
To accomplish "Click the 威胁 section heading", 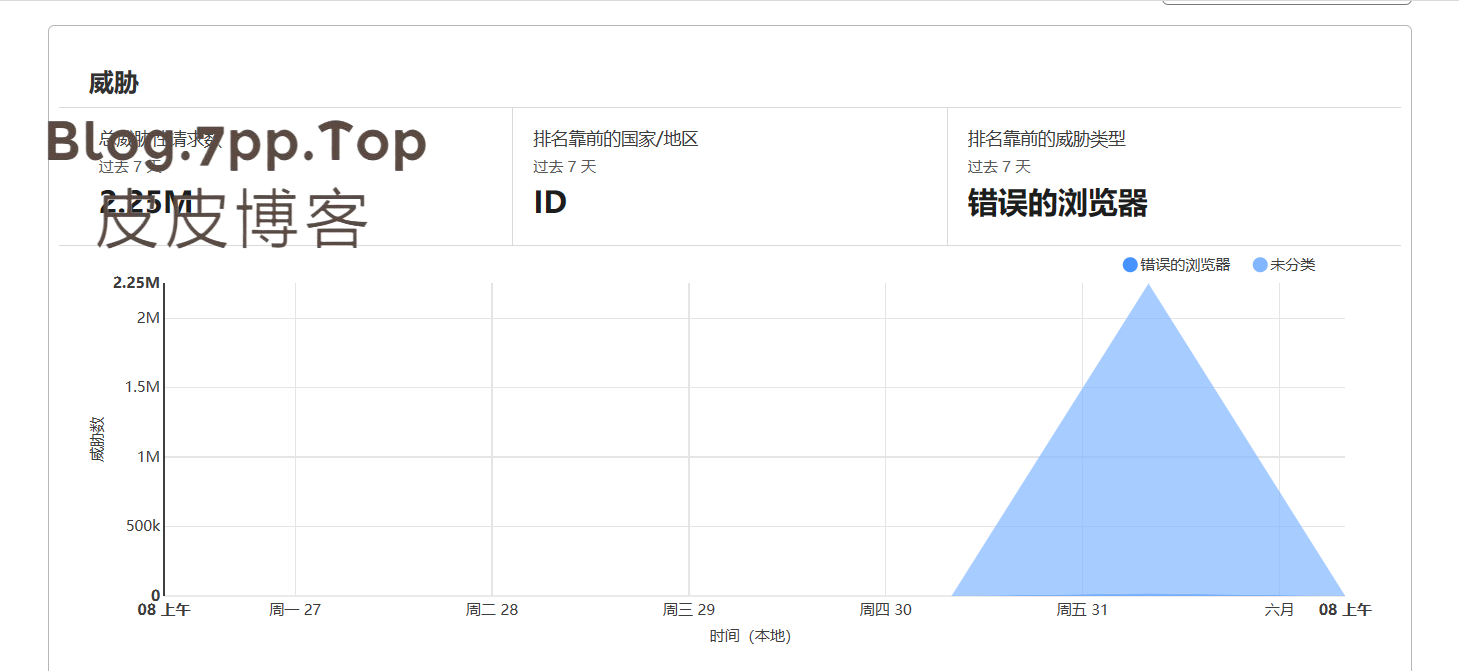I will [x=113, y=84].
